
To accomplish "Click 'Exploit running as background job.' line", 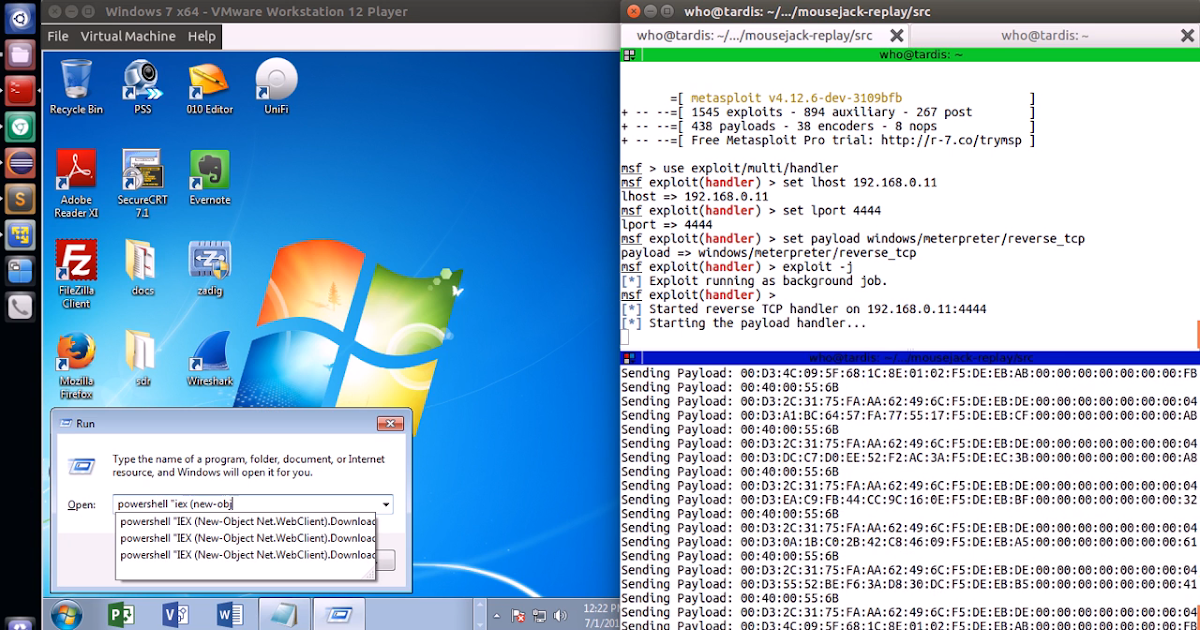I will (x=768, y=281).
